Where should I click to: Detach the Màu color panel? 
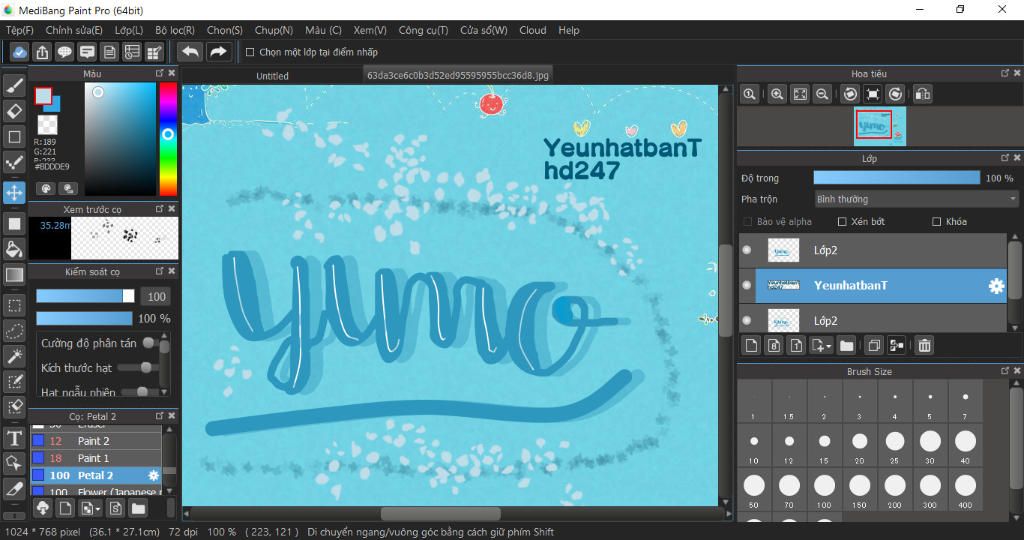pyautogui.click(x=159, y=73)
